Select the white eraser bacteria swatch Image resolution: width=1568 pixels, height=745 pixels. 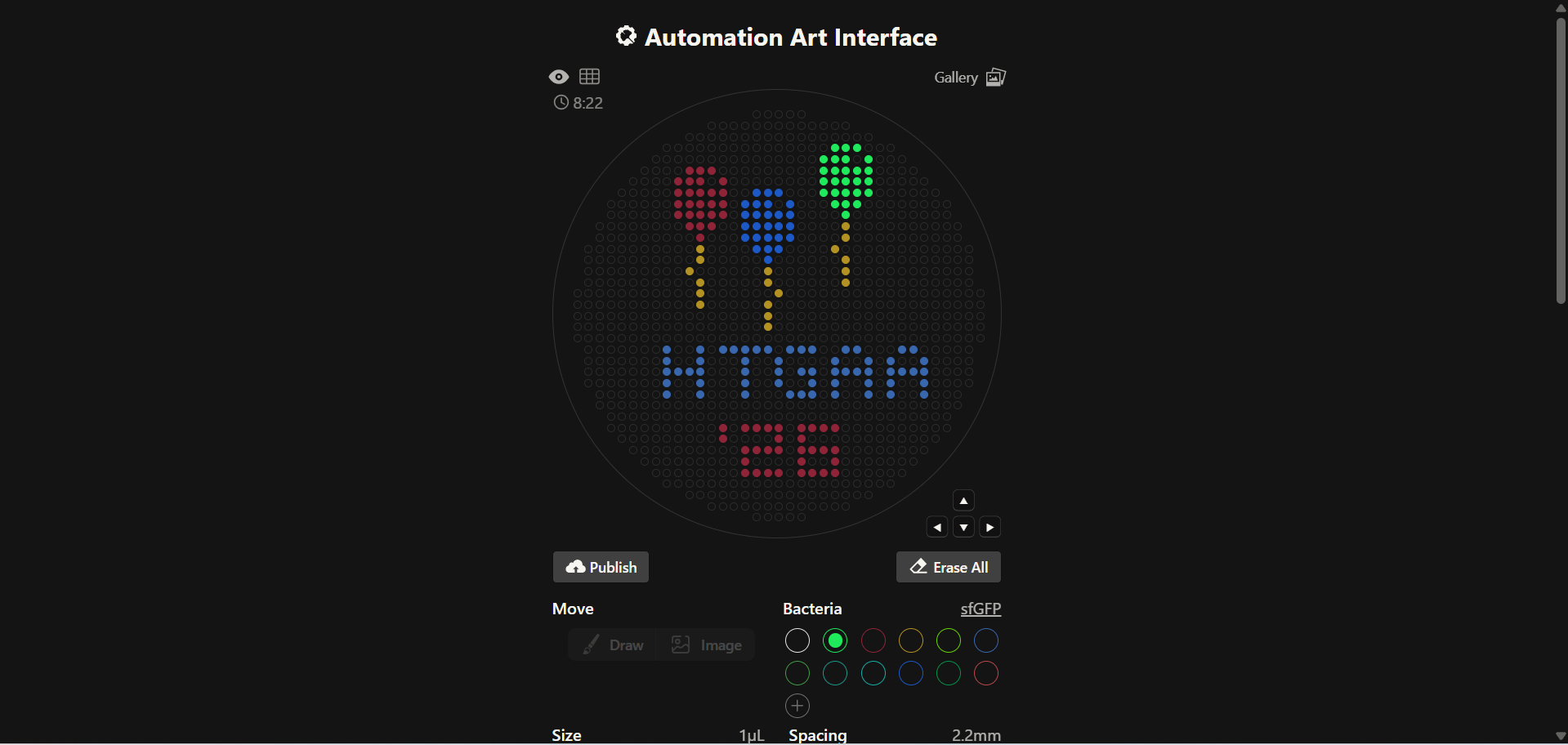797,641
